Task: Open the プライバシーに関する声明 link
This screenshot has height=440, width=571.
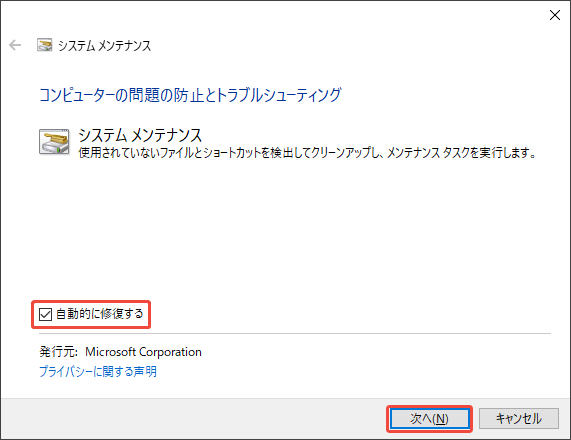Action: click(98, 372)
